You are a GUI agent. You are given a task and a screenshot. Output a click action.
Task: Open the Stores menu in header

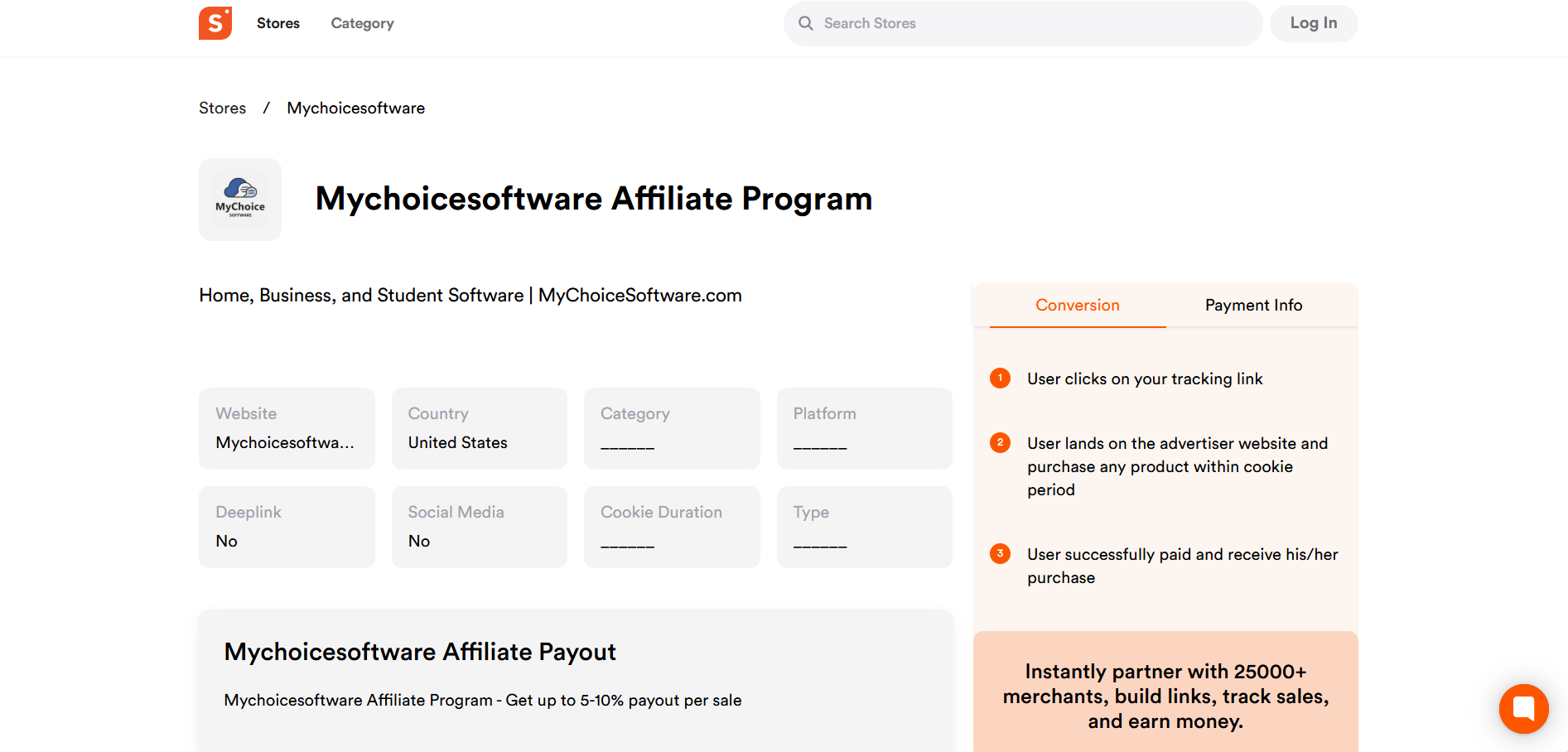(x=278, y=23)
